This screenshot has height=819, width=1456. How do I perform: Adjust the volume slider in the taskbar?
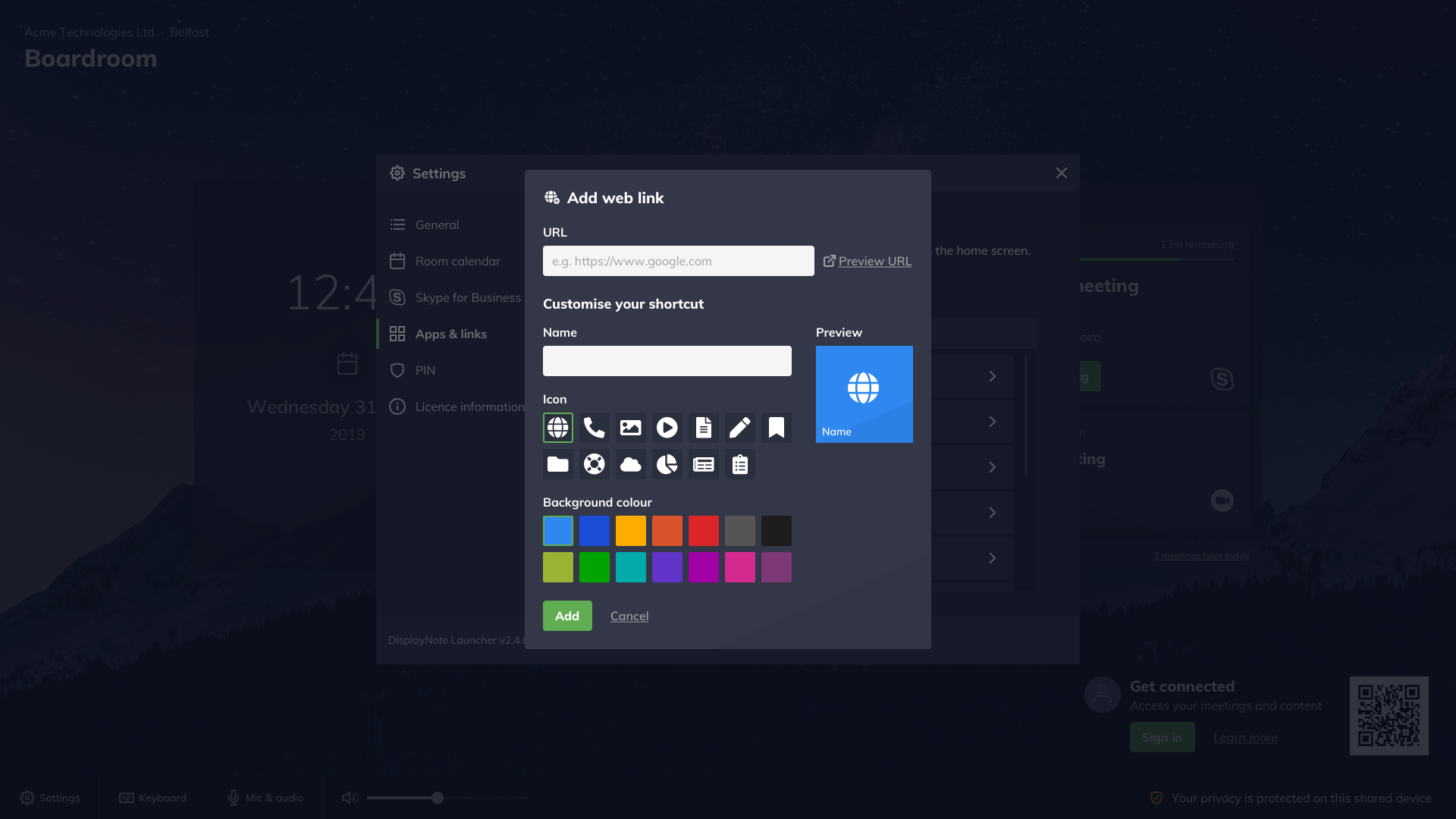(437, 798)
